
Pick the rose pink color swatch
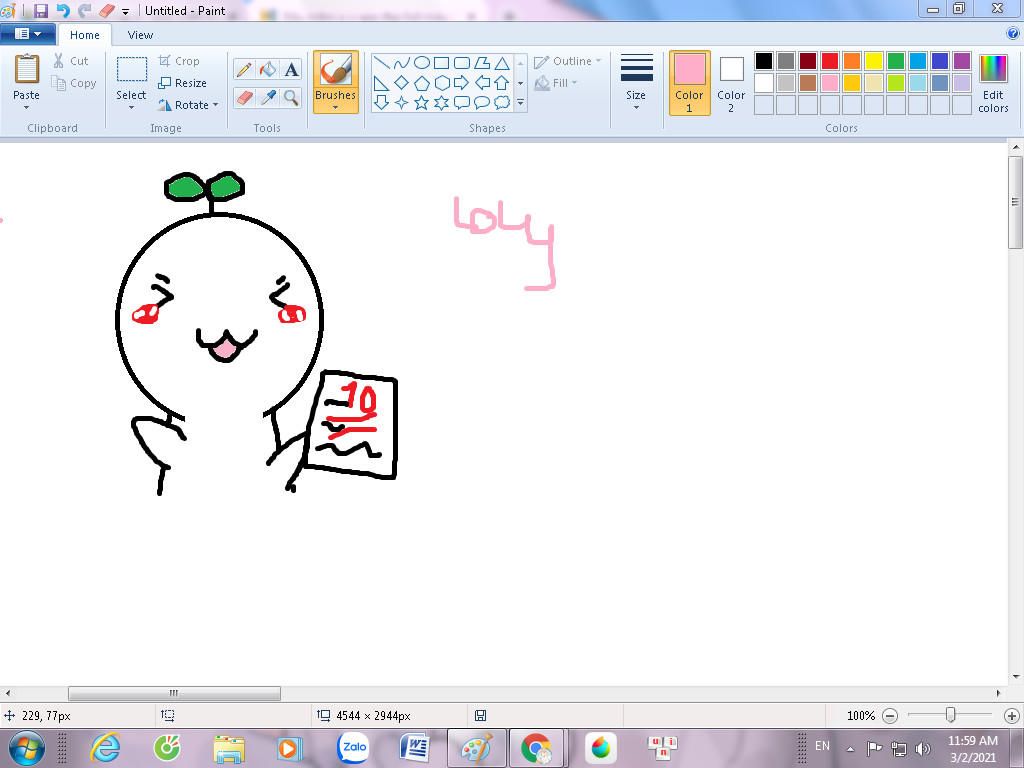click(829, 83)
